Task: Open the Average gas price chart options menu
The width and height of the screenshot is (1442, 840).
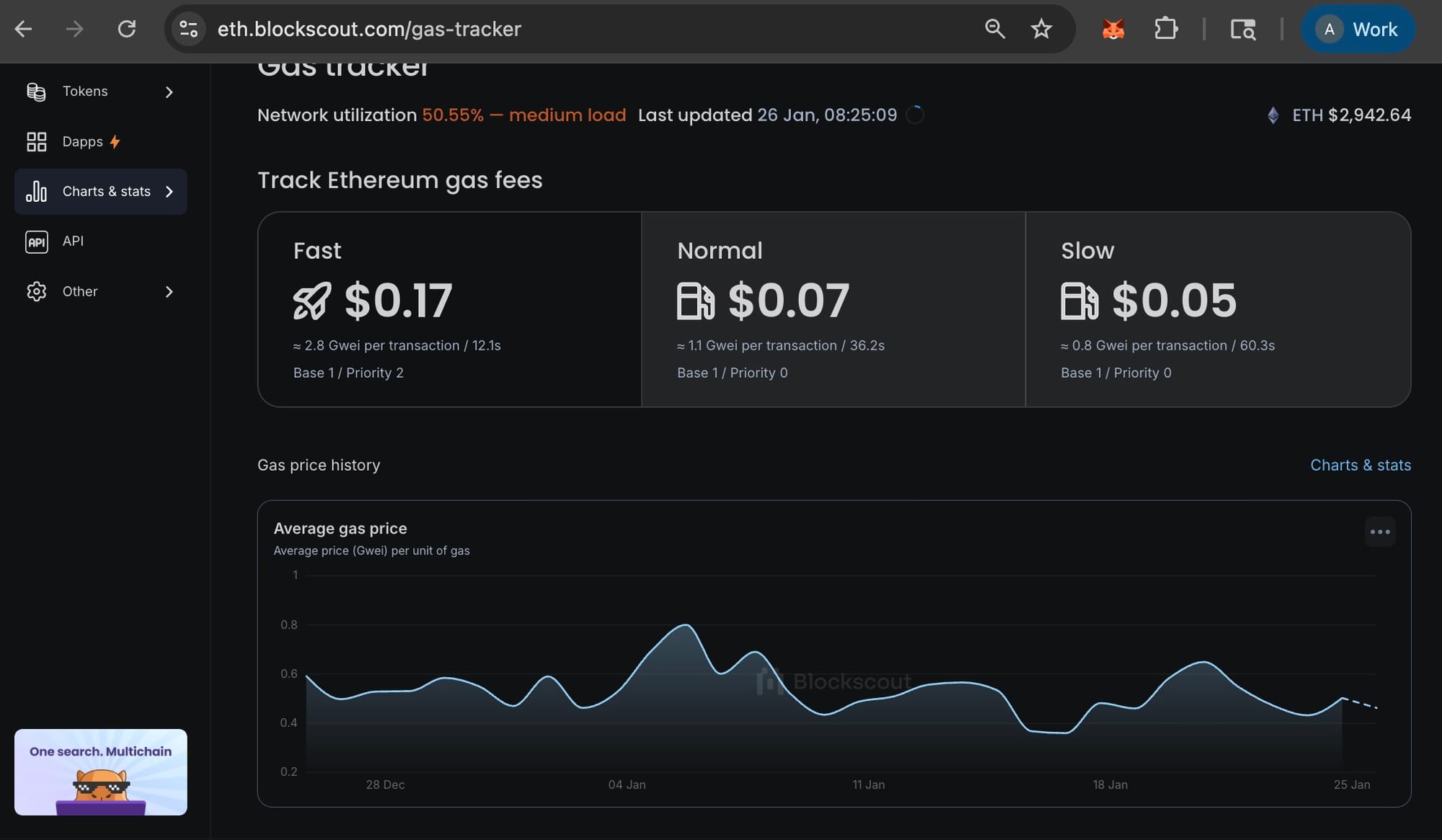Action: coord(1379,532)
